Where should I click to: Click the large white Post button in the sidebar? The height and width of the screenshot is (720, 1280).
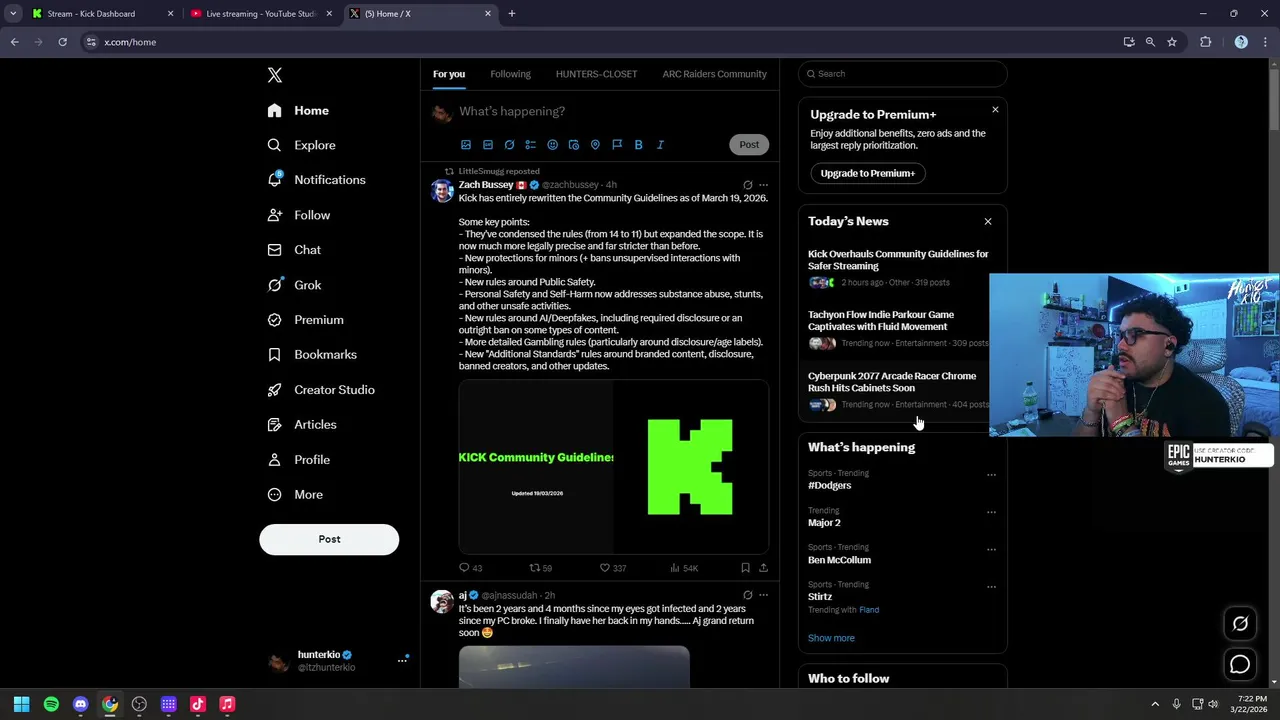tap(329, 539)
